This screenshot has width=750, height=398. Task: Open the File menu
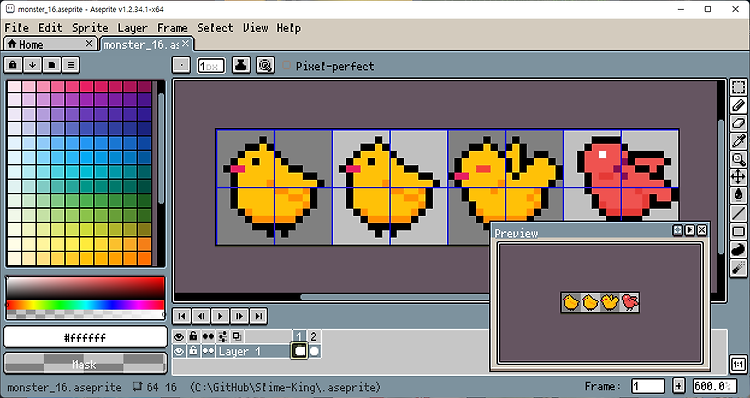click(x=17, y=28)
